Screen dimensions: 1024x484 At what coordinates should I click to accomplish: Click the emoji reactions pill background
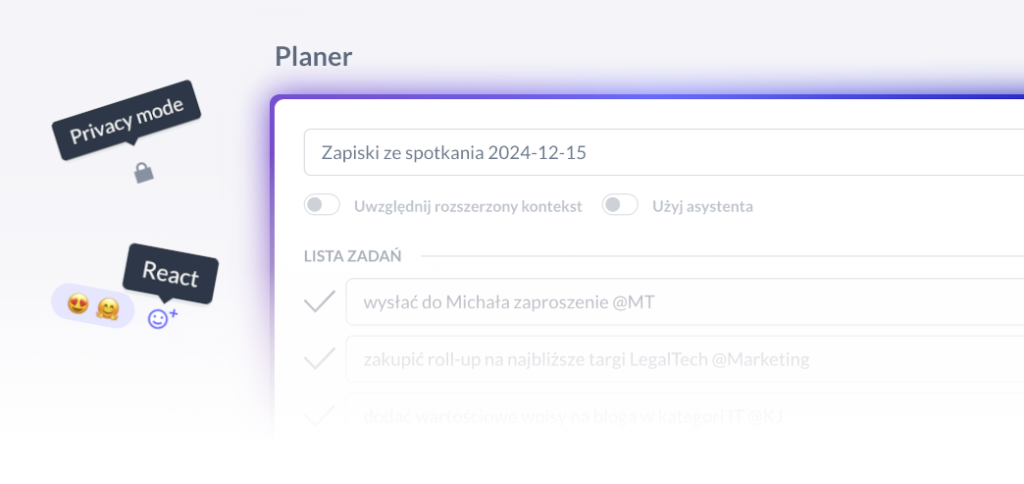pyautogui.click(x=93, y=306)
